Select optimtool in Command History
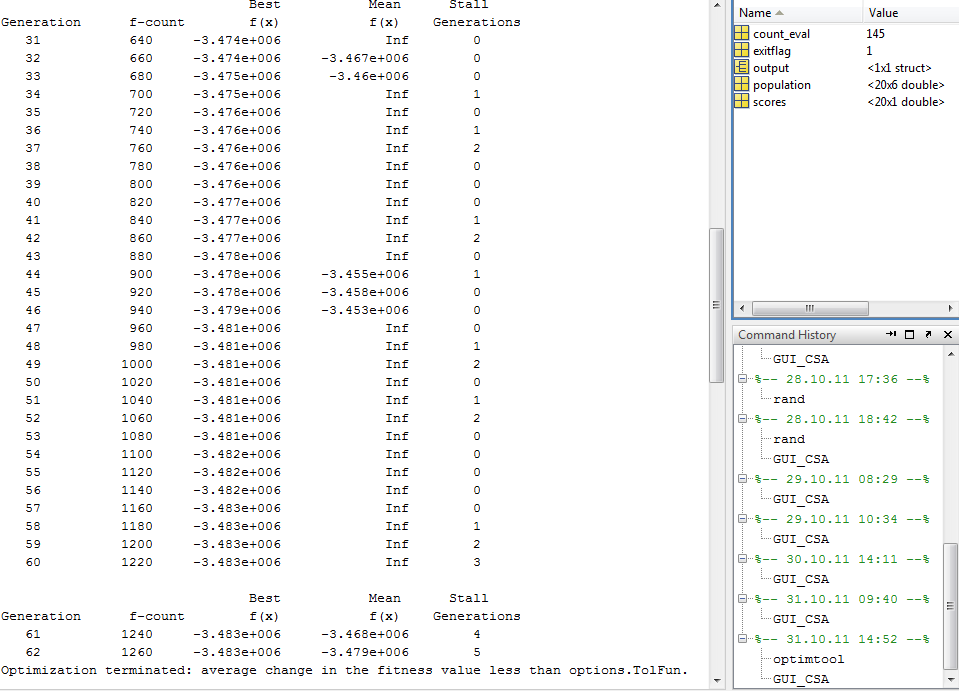Image resolution: width=959 pixels, height=691 pixels. point(808,659)
